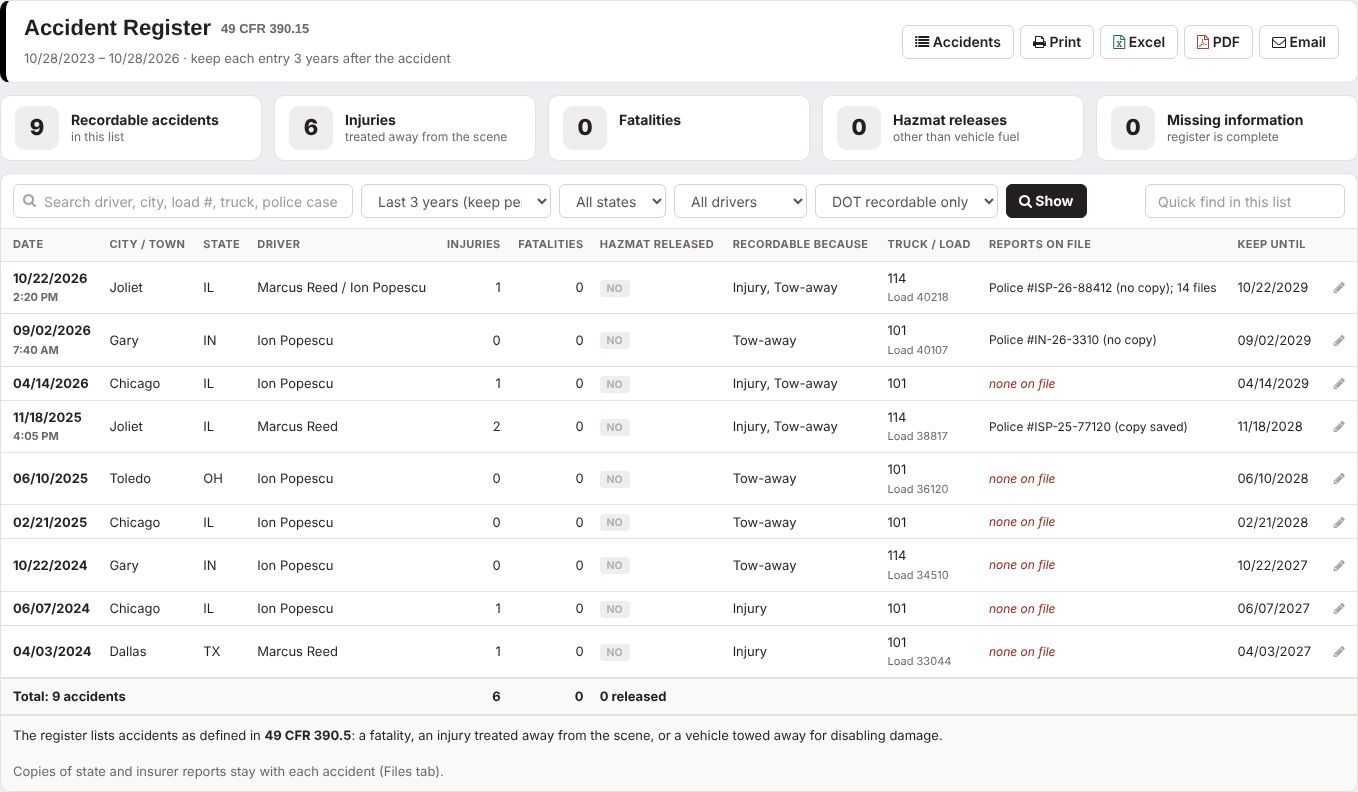Screen dimensions: 1358x792
Task: Edit the 02/21/2025 Chicago accident entry
Action: (x=1339, y=523)
